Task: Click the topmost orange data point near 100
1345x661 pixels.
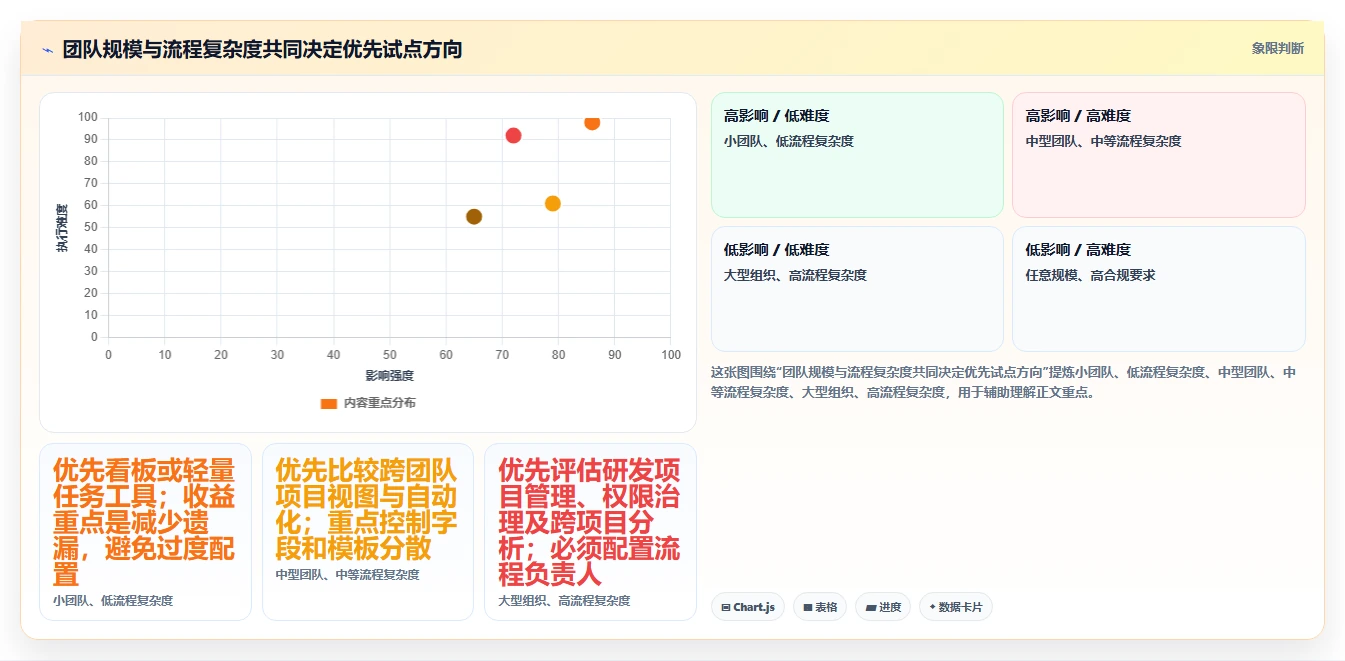Action: click(592, 122)
